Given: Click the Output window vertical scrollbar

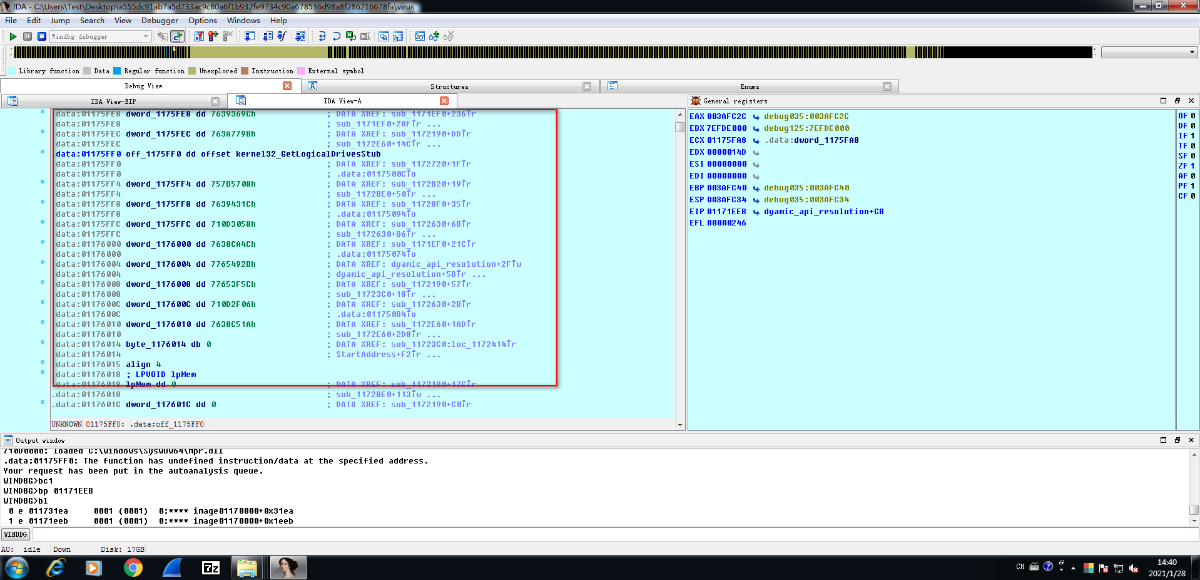Looking at the screenshot, I should coord(1193,485).
